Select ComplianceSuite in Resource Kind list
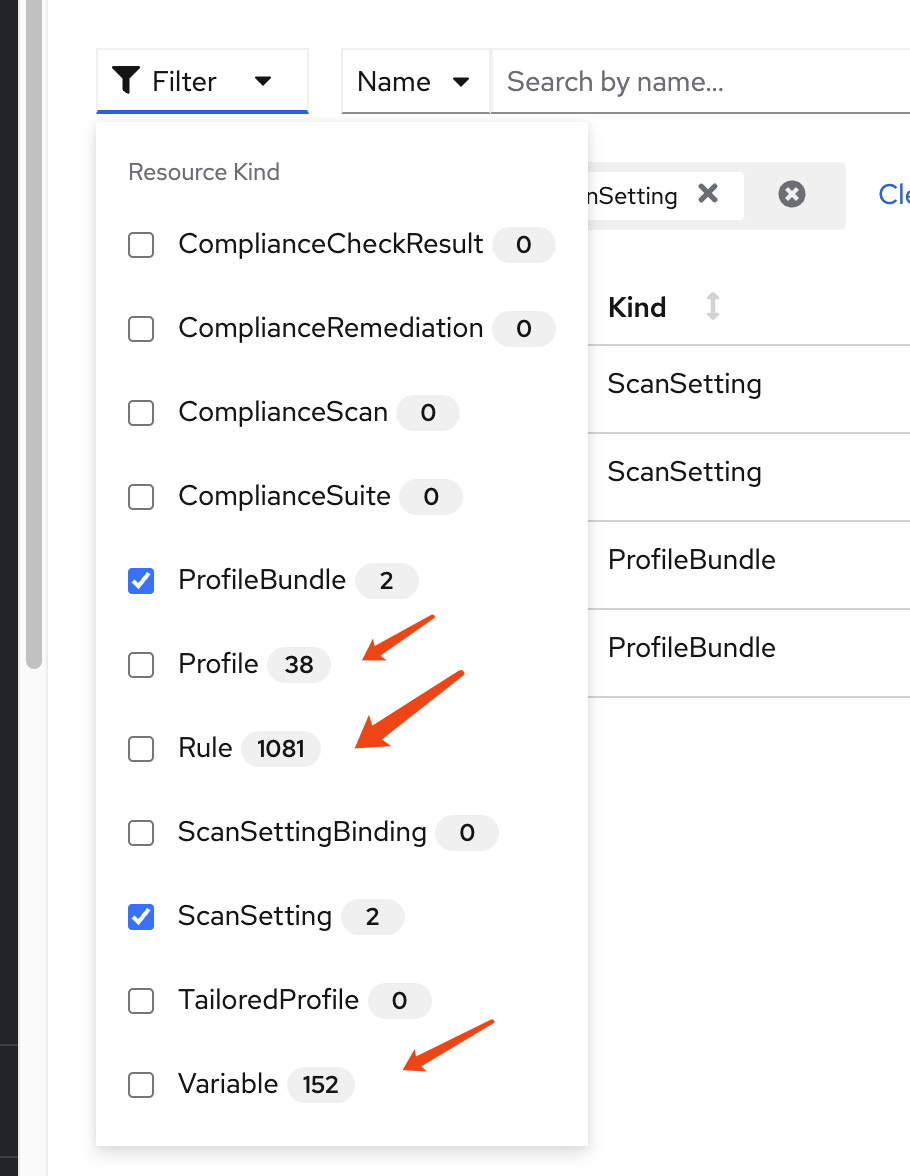The image size is (910, 1176). click(284, 496)
